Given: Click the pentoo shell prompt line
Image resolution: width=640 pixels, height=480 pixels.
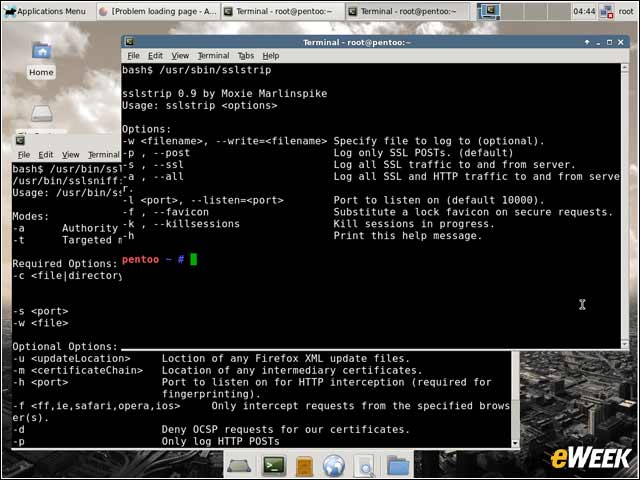Looking at the screenshot, I should [x=159, y=260].
